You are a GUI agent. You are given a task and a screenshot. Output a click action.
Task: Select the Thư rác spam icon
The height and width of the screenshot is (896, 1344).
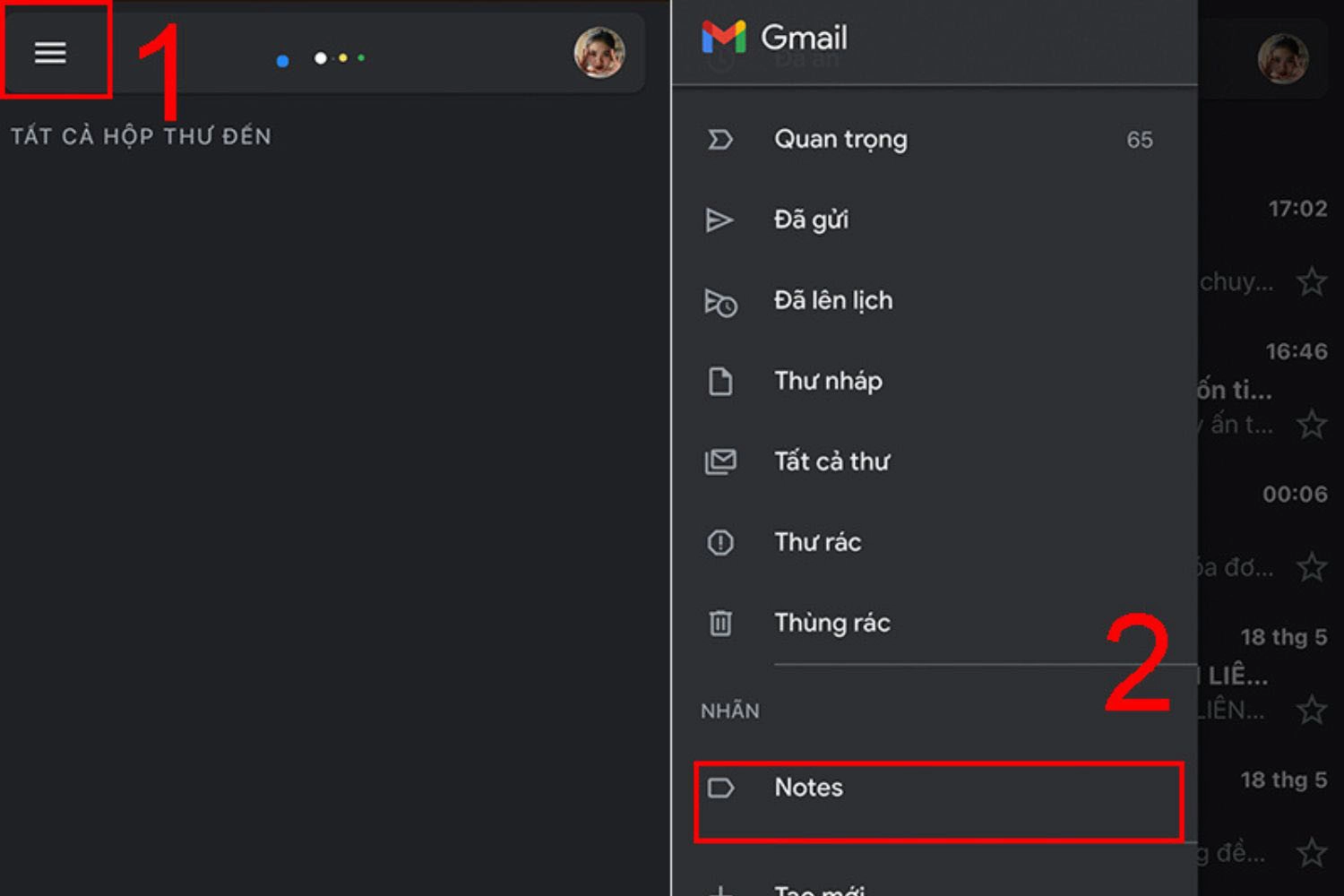[x=720, y=543]
